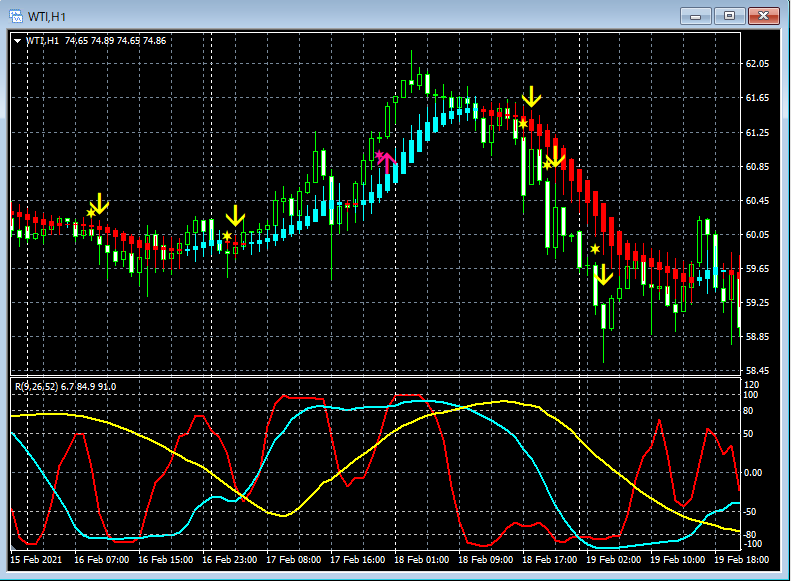Click the 58.85 label on the price axis
This screenshot has height=581, width=792.
point(757,337)
